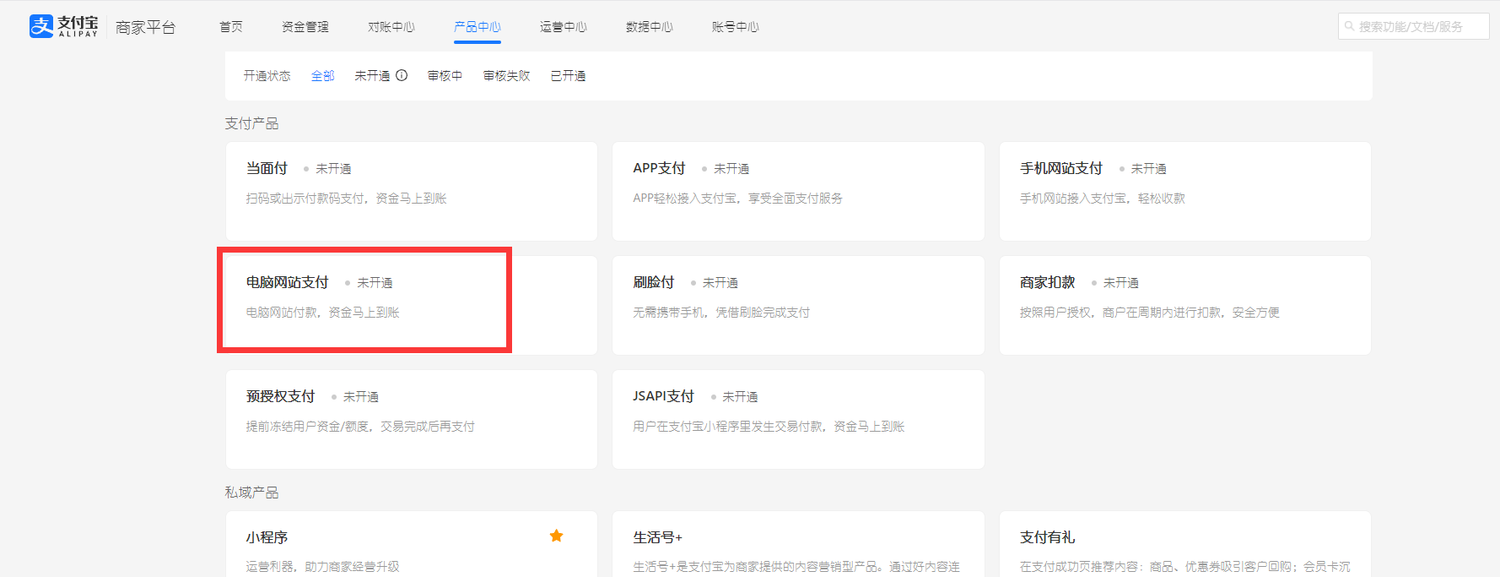Open the 资金管理 menu

tap(305, 27)
